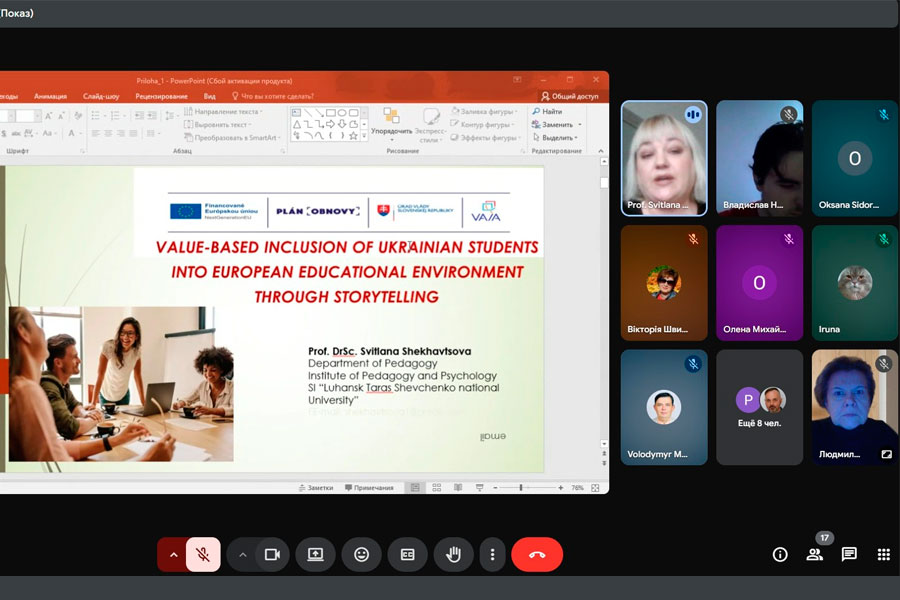Open the meeting details info icon

(x=781, y=554)
